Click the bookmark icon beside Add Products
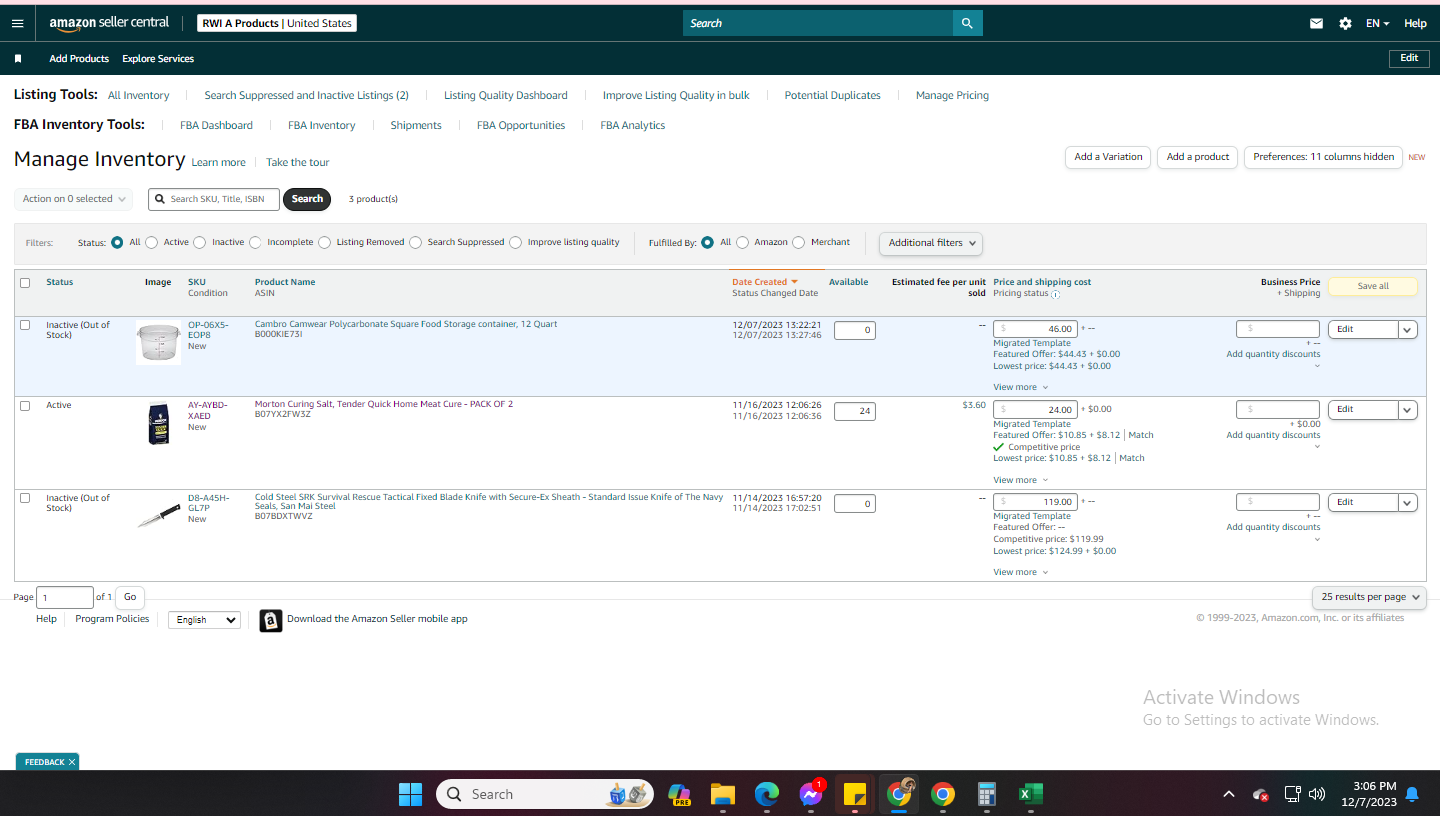Screen dimensions: 1440x816 click(x=18, y=59)
